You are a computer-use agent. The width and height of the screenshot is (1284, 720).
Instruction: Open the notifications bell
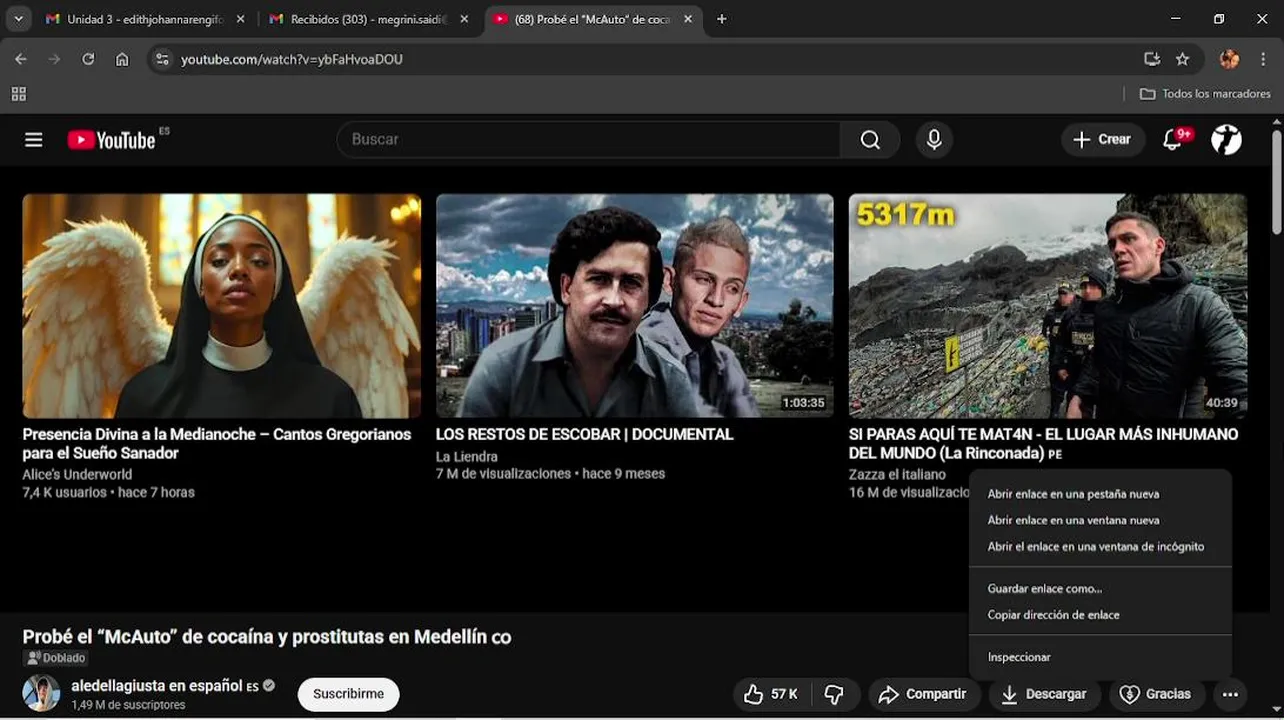(x=1173, y=140)
